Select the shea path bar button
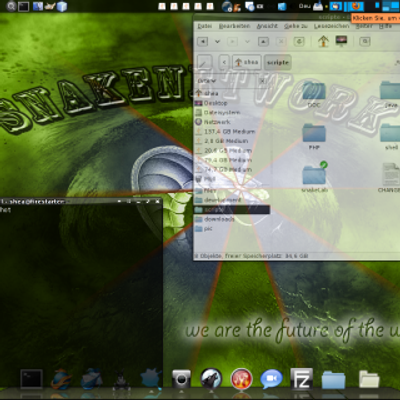Image resolution: width=400 pixels, height=400 pixels. [x=247, y=62]
